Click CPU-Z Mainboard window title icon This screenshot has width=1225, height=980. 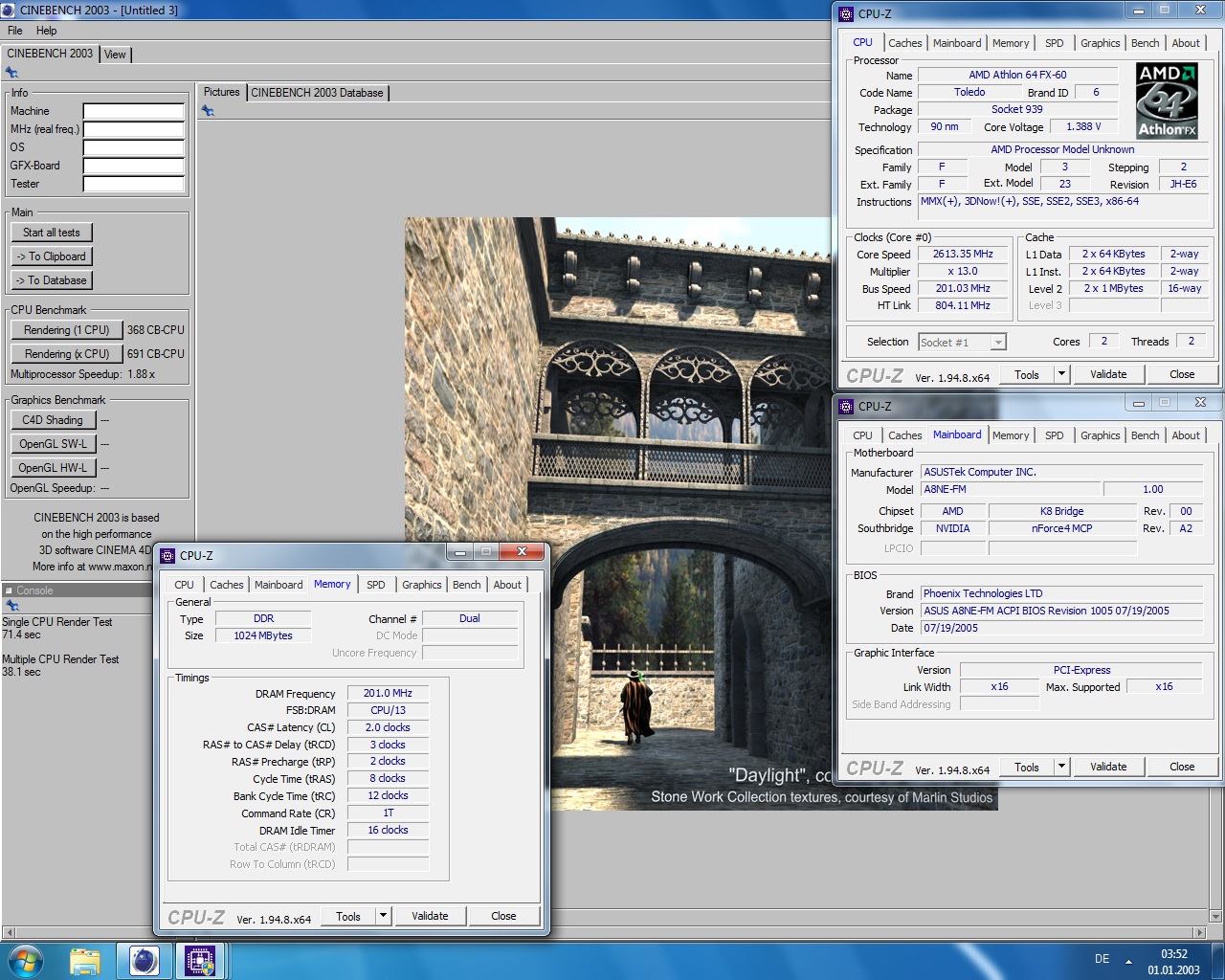846,407
